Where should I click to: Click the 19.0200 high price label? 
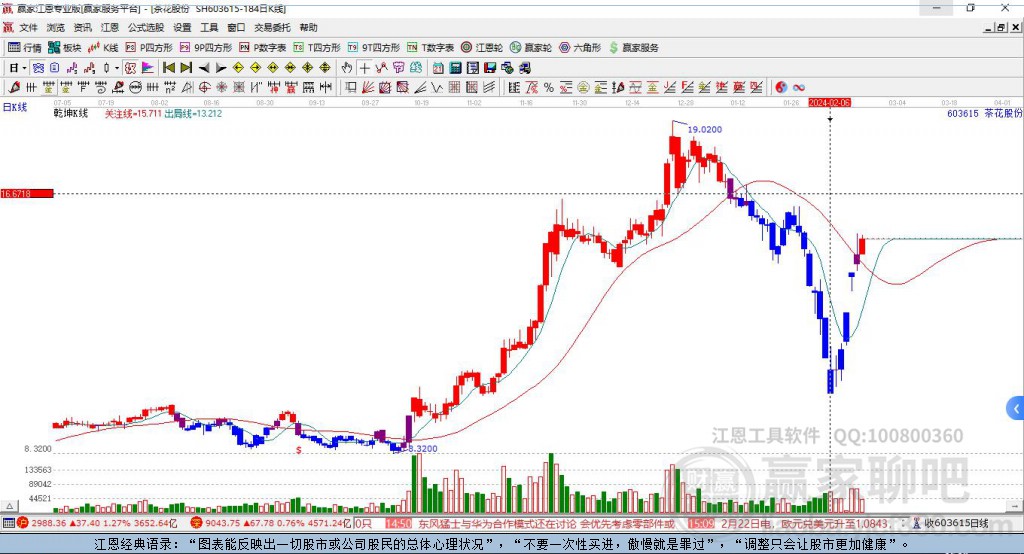(x=705, y=129)
